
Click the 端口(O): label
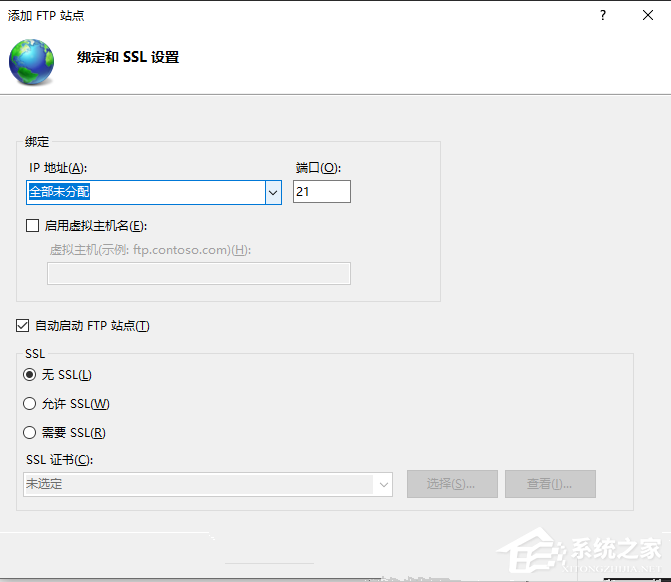point(318,168)
